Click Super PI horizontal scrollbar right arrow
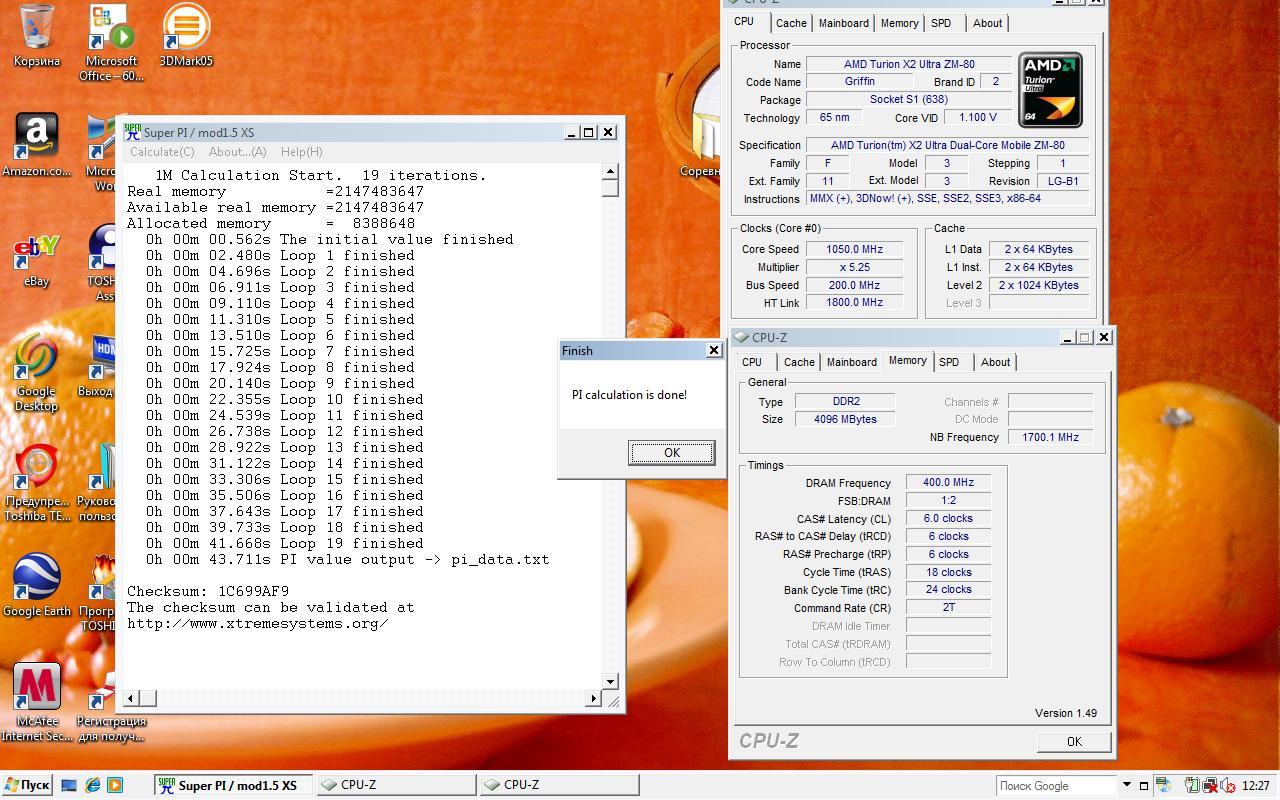 click(593, 698)
